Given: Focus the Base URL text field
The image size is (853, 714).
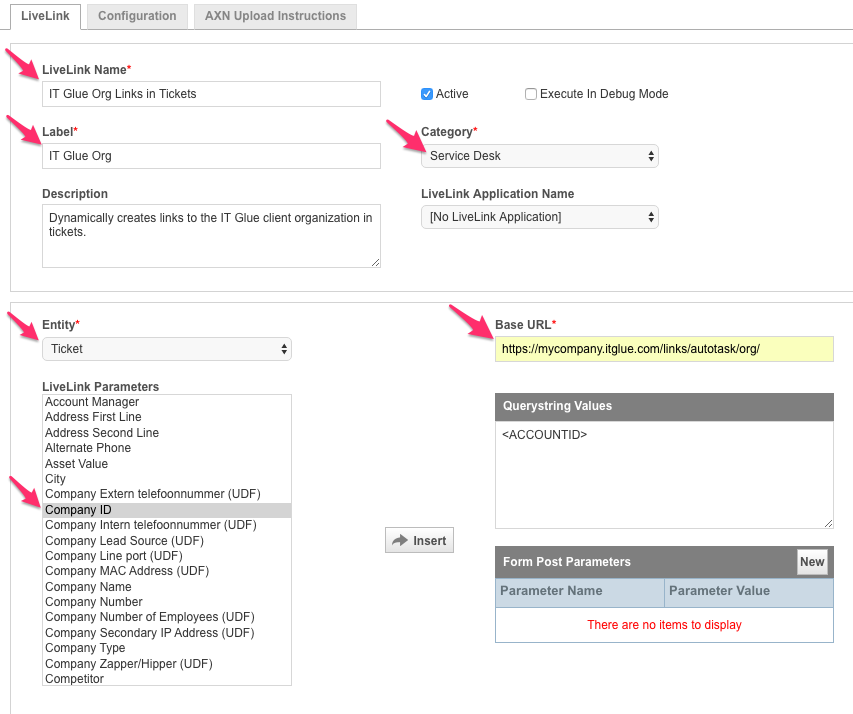Looking at the screenshot, I should click(x=664, y=349).
